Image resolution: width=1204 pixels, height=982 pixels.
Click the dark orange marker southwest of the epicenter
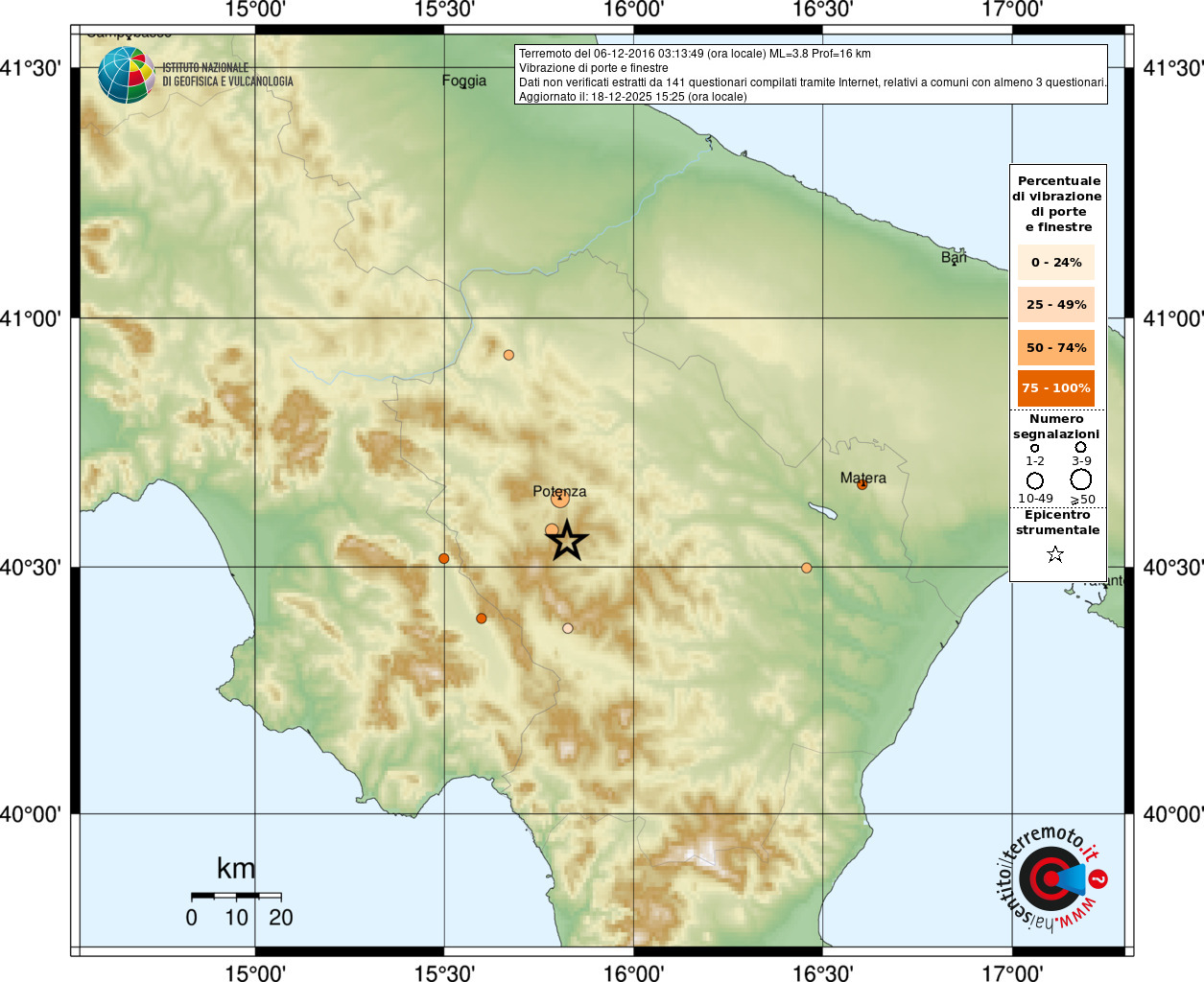482,619
